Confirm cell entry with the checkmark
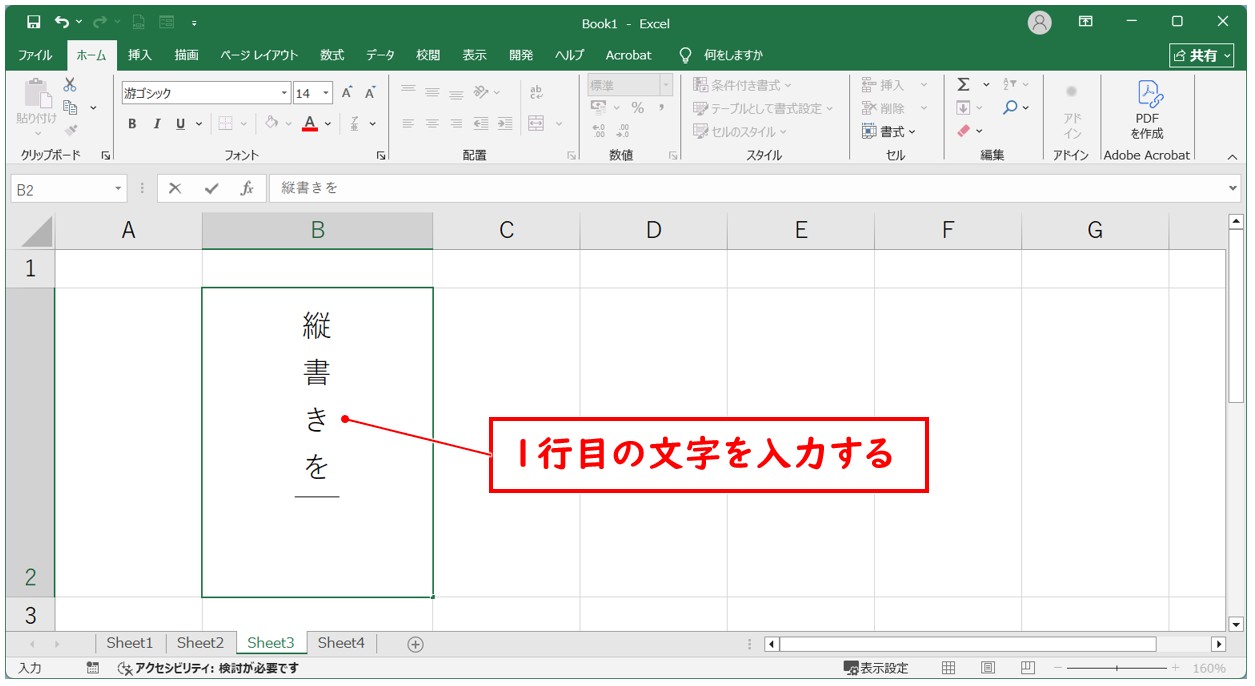 click(x=211, y=188)
